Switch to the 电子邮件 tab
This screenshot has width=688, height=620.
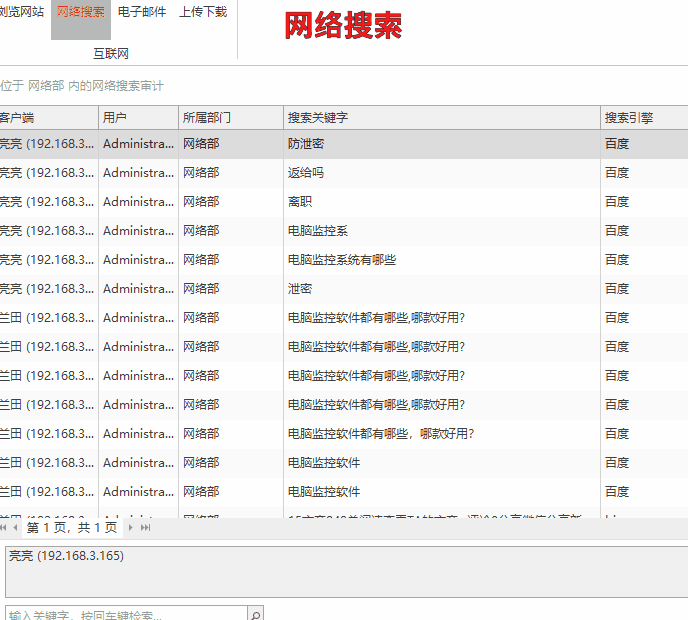142,12
